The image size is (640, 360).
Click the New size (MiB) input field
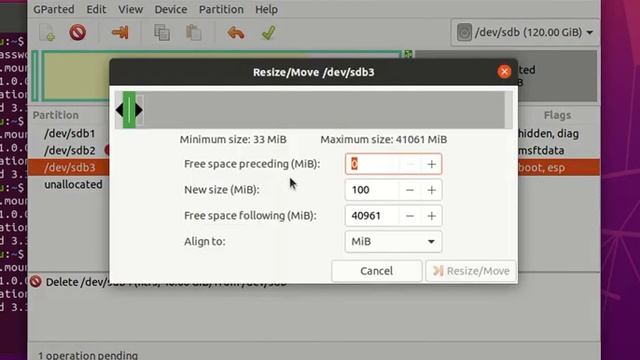click(373, 190)
